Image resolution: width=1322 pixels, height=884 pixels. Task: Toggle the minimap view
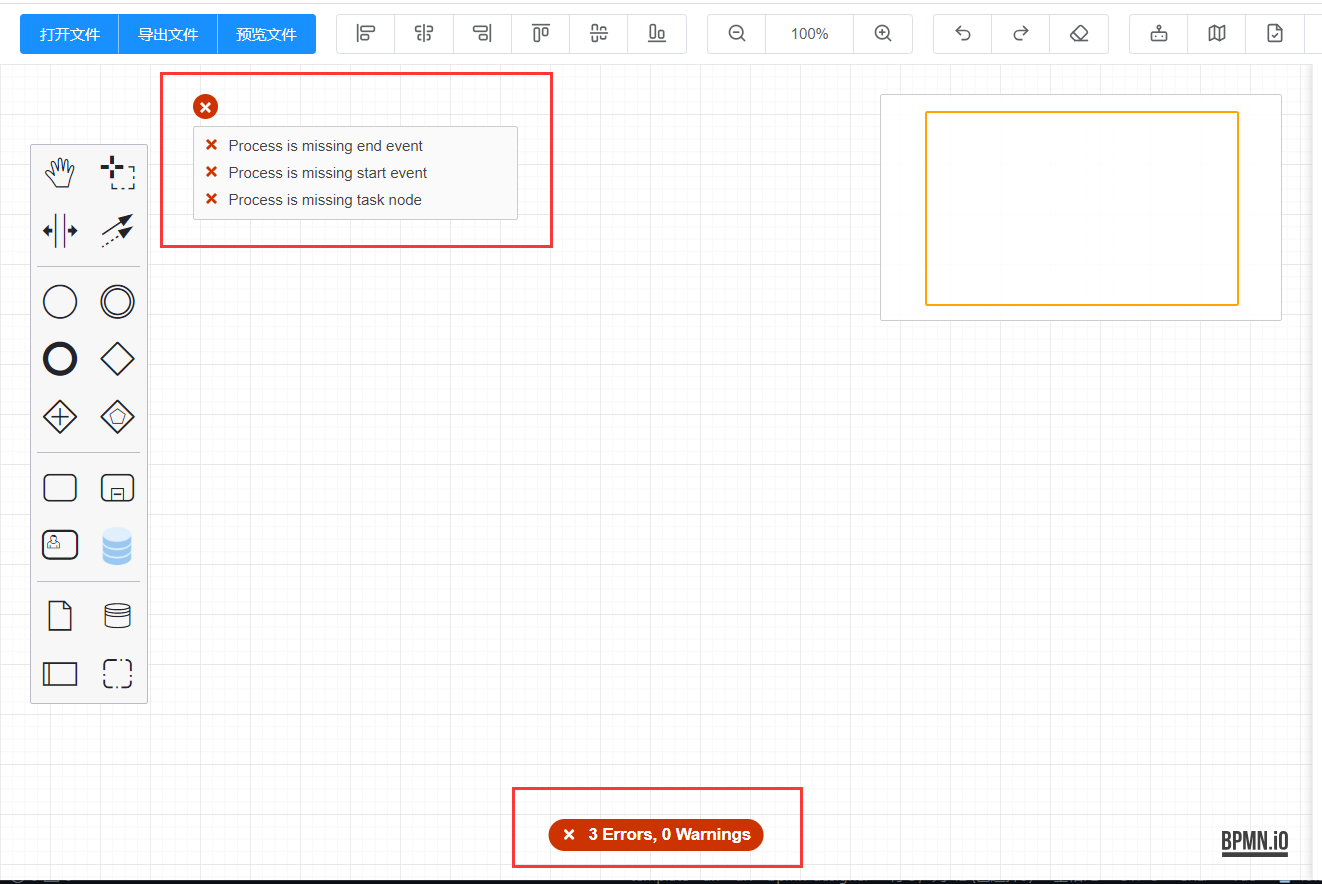[1216, 33]
